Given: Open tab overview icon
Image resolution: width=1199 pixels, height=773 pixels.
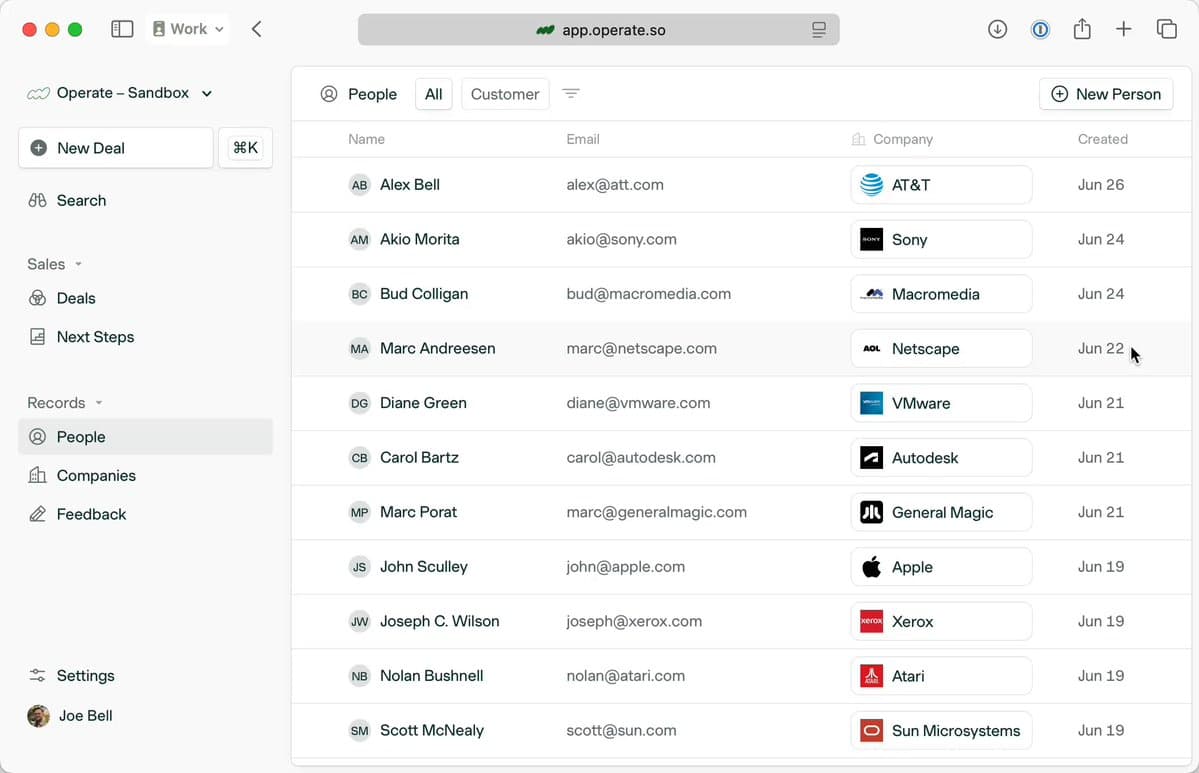Looking at the screenshot, I should pyautogui.click(x=1166, y=29).
